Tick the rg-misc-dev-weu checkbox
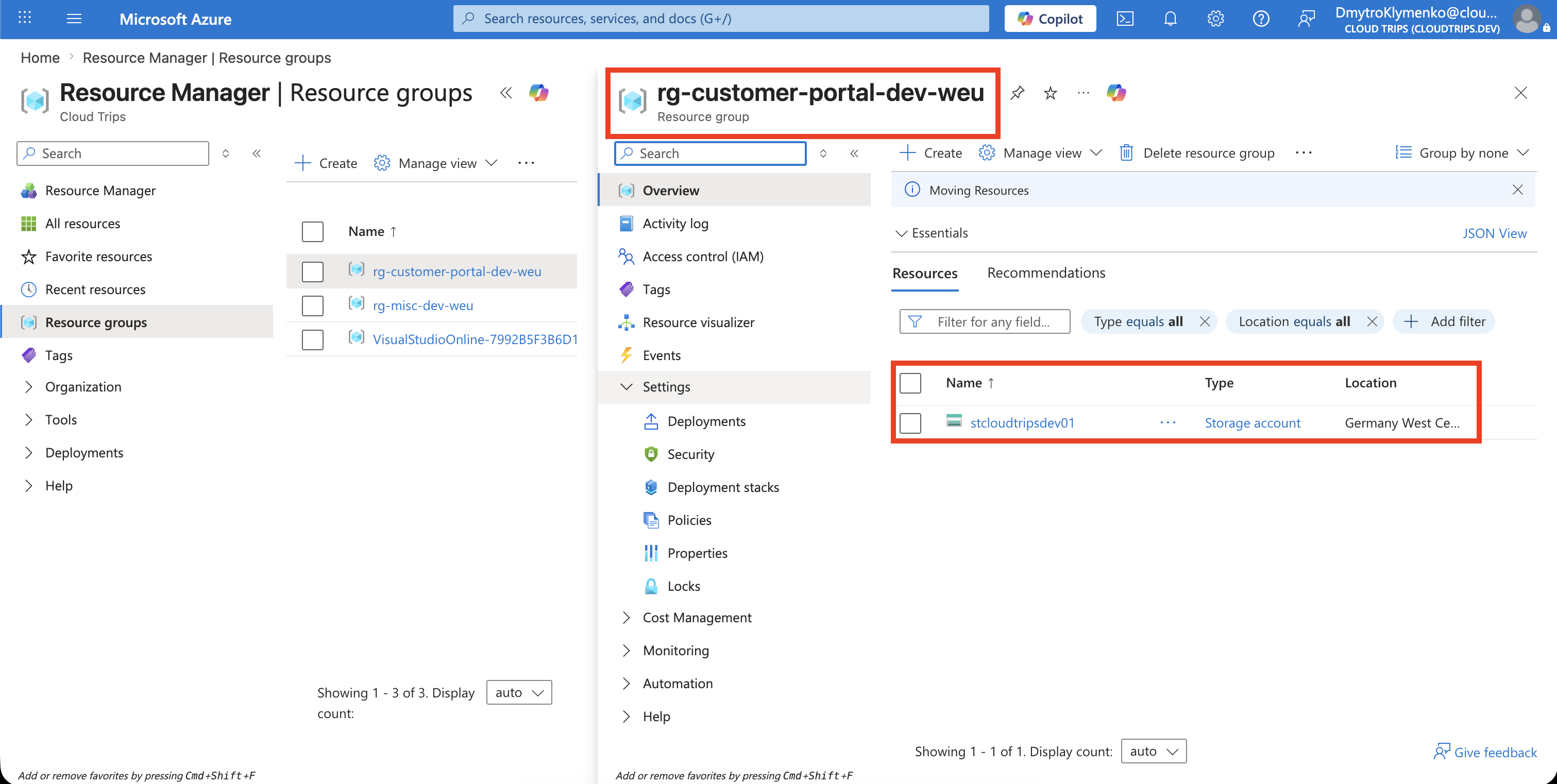 (313, 305)
